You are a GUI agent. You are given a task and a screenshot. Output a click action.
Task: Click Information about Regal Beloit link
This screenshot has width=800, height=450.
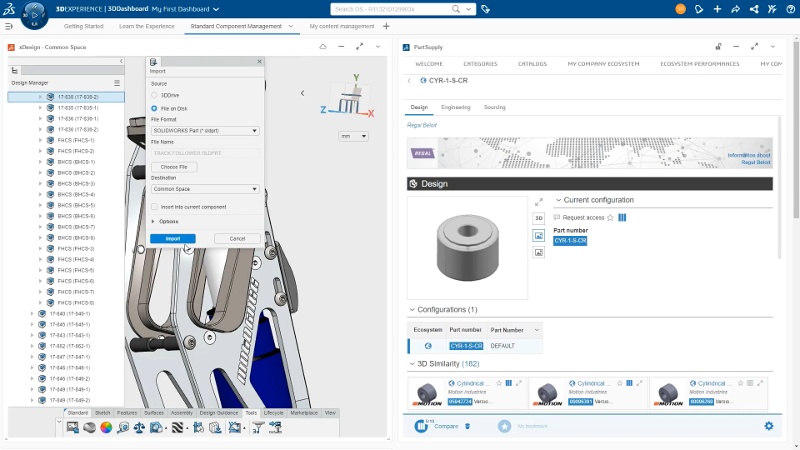[749, 159]
